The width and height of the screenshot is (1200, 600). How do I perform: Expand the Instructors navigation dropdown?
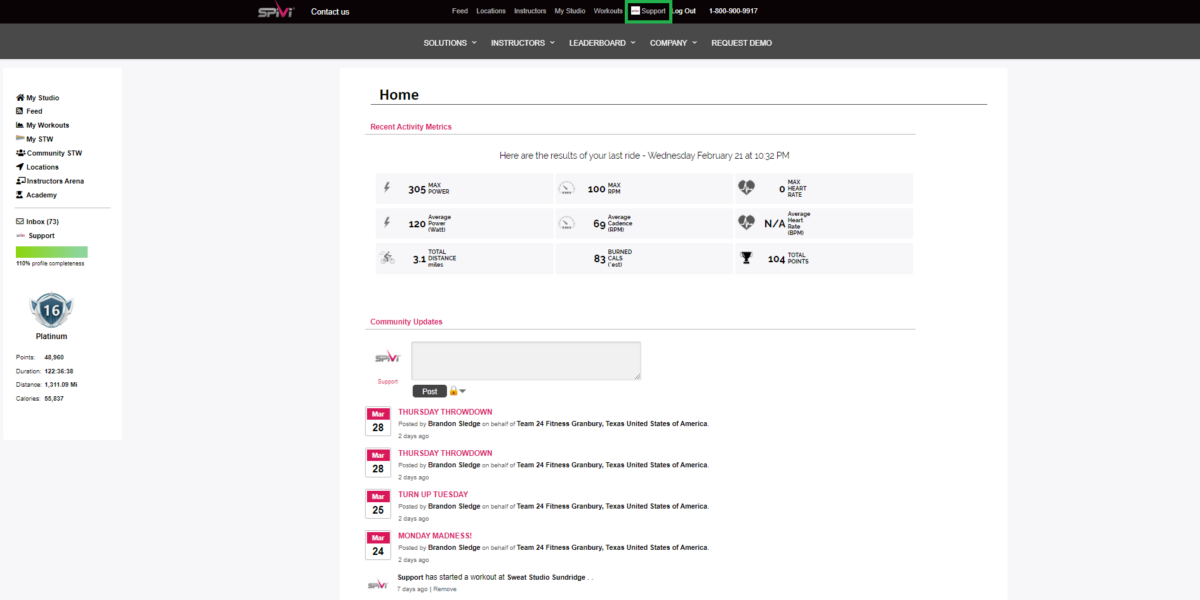pos(523,43)
